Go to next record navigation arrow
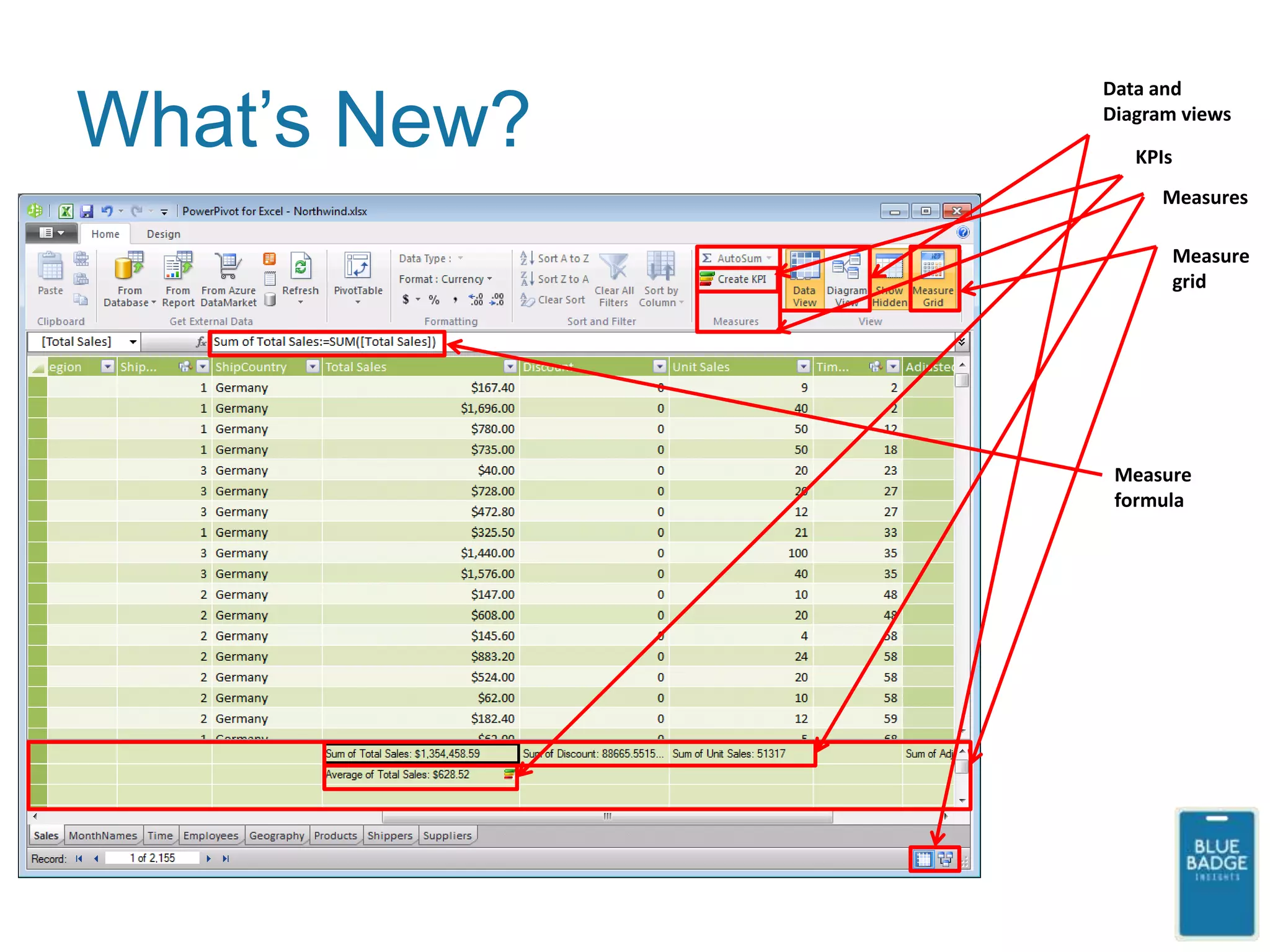The width and height of the screenshot is (1270, 952). point(208,858)
